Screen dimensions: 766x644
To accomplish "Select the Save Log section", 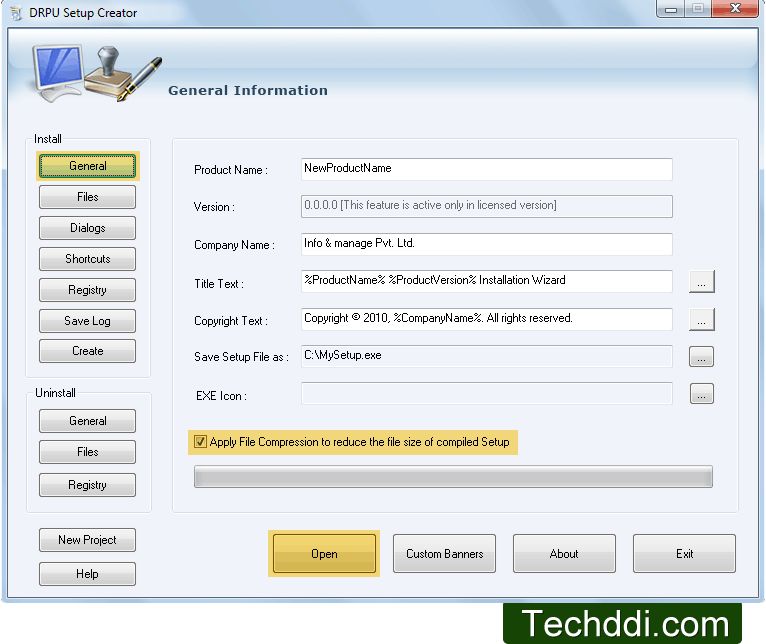I will 87,321.
